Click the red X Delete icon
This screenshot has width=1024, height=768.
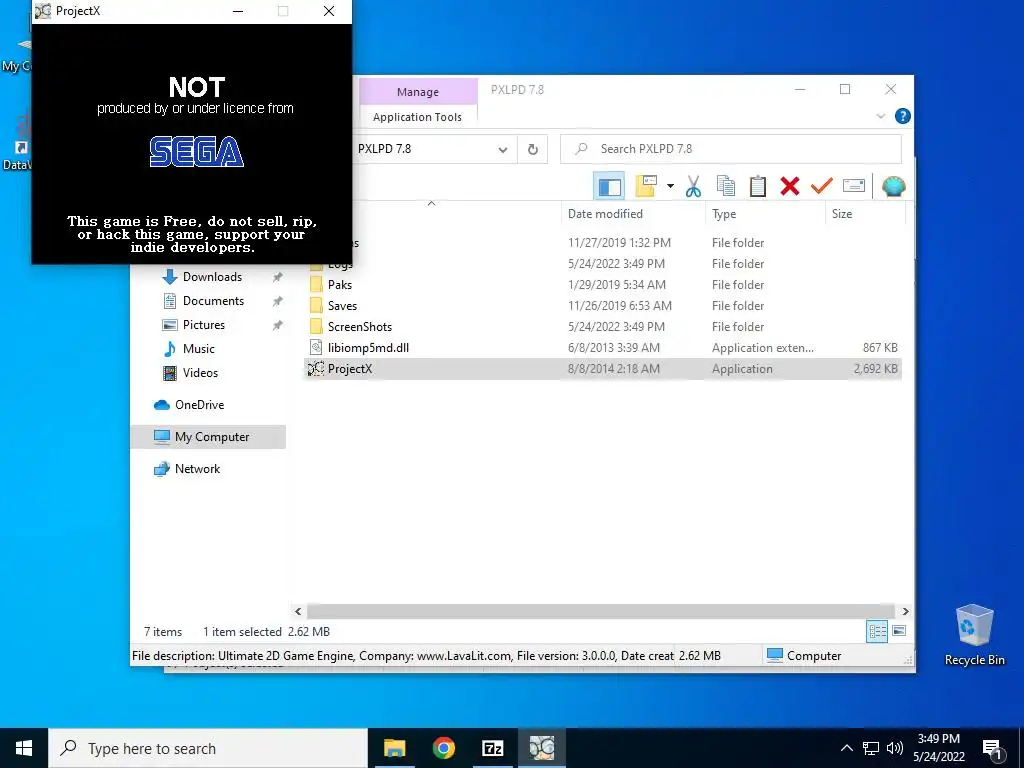pyautogui.click(x=790, y=186)
